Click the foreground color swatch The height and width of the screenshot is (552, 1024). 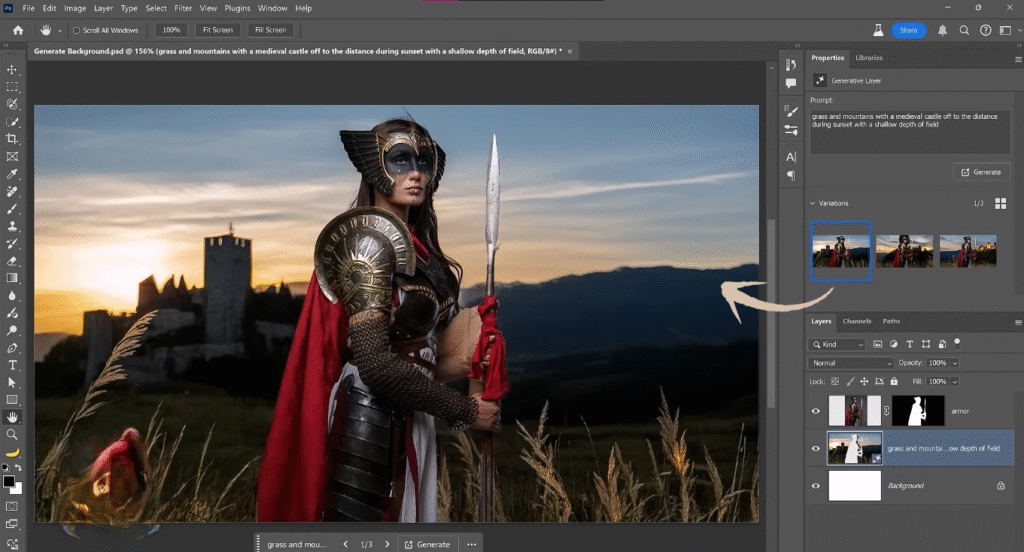click(8, 481)
